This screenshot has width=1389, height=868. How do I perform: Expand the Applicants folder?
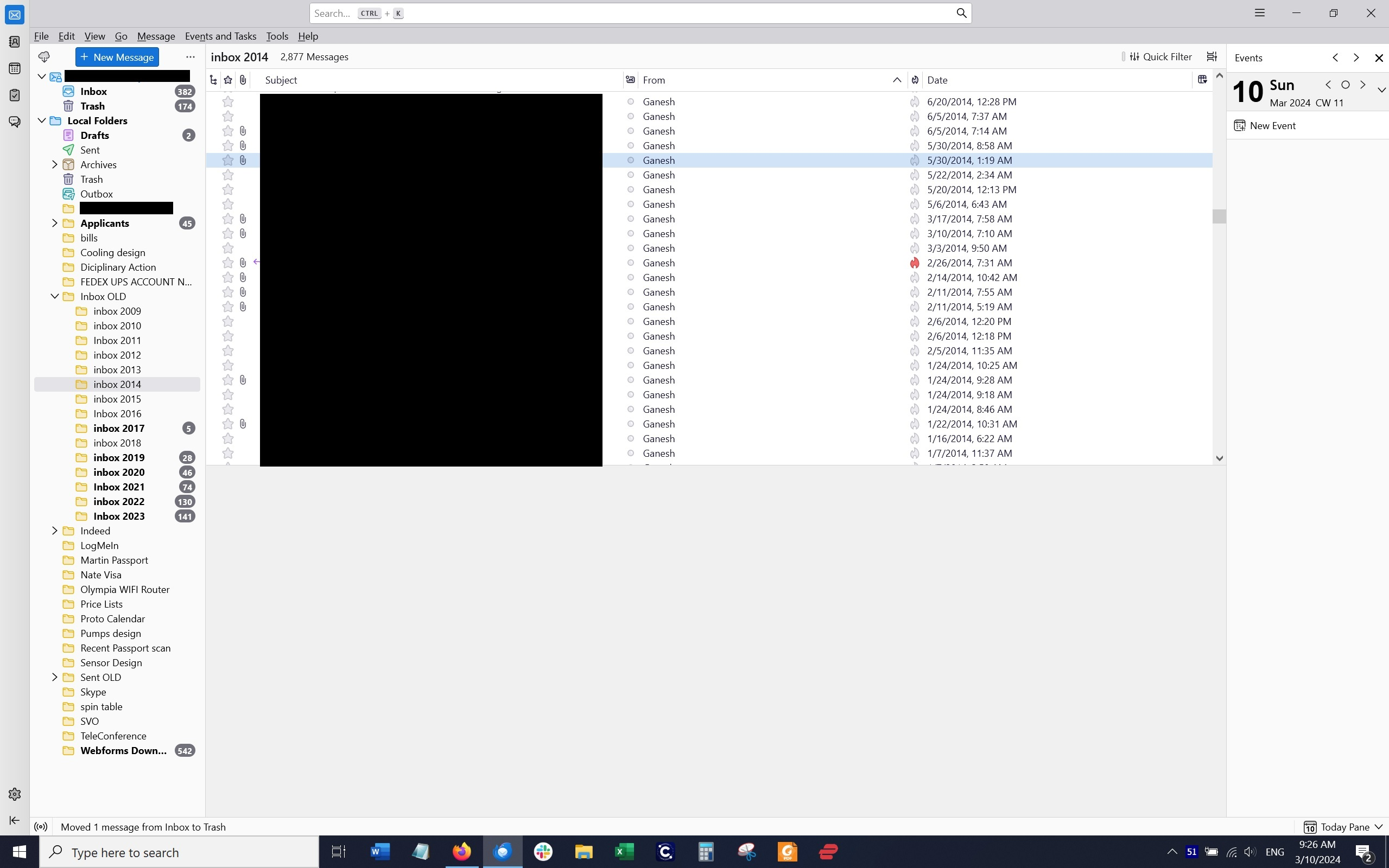pyautogui.click(x=54, y=224)
